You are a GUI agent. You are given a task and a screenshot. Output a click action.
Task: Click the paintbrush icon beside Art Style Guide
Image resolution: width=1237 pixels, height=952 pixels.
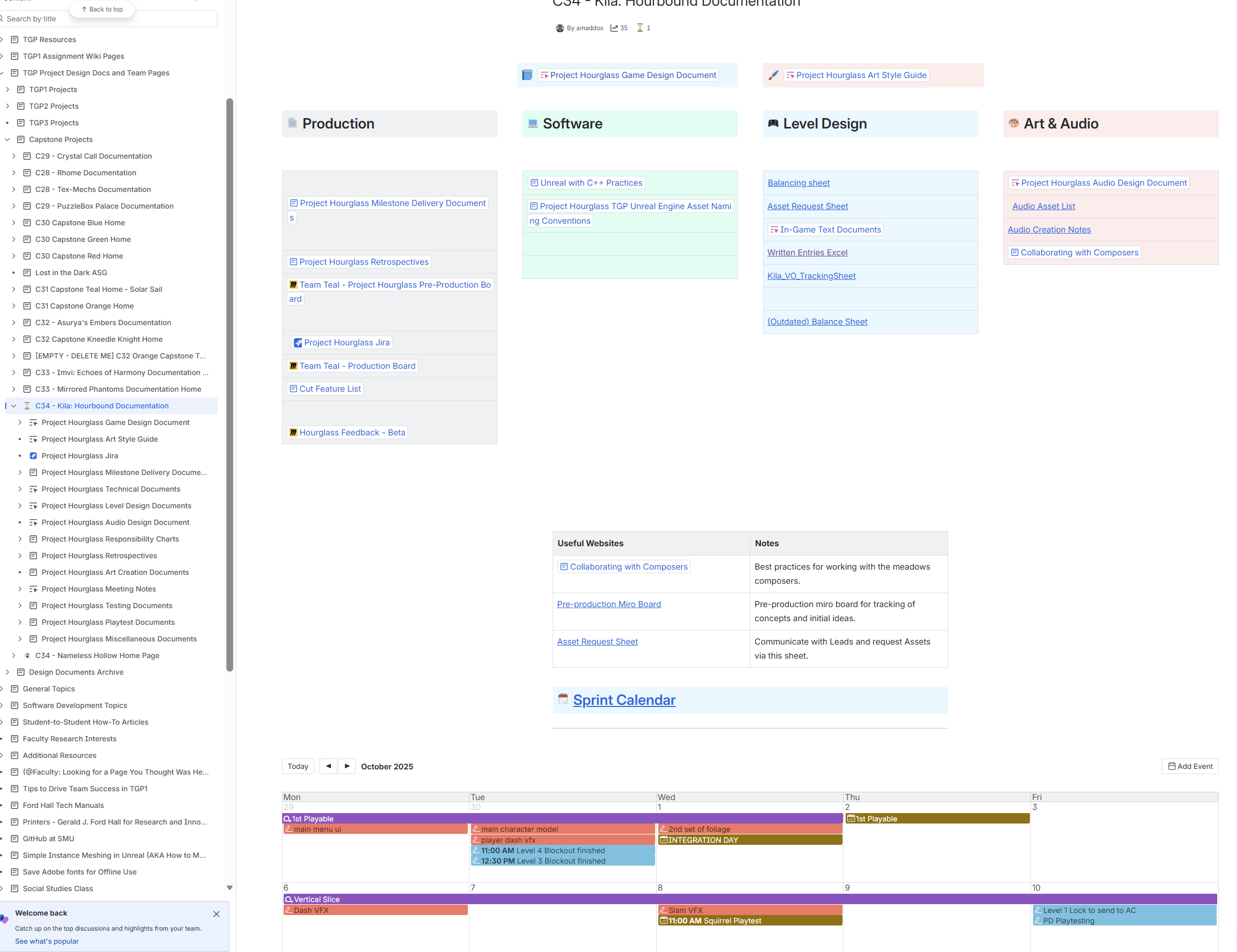[773, 75]
